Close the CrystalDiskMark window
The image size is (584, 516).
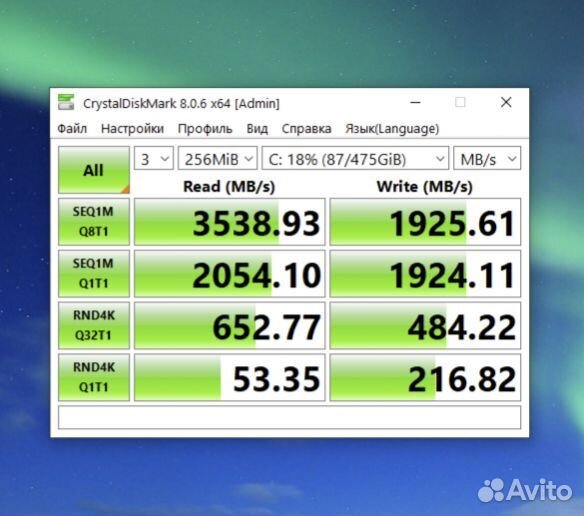(506, 102)
